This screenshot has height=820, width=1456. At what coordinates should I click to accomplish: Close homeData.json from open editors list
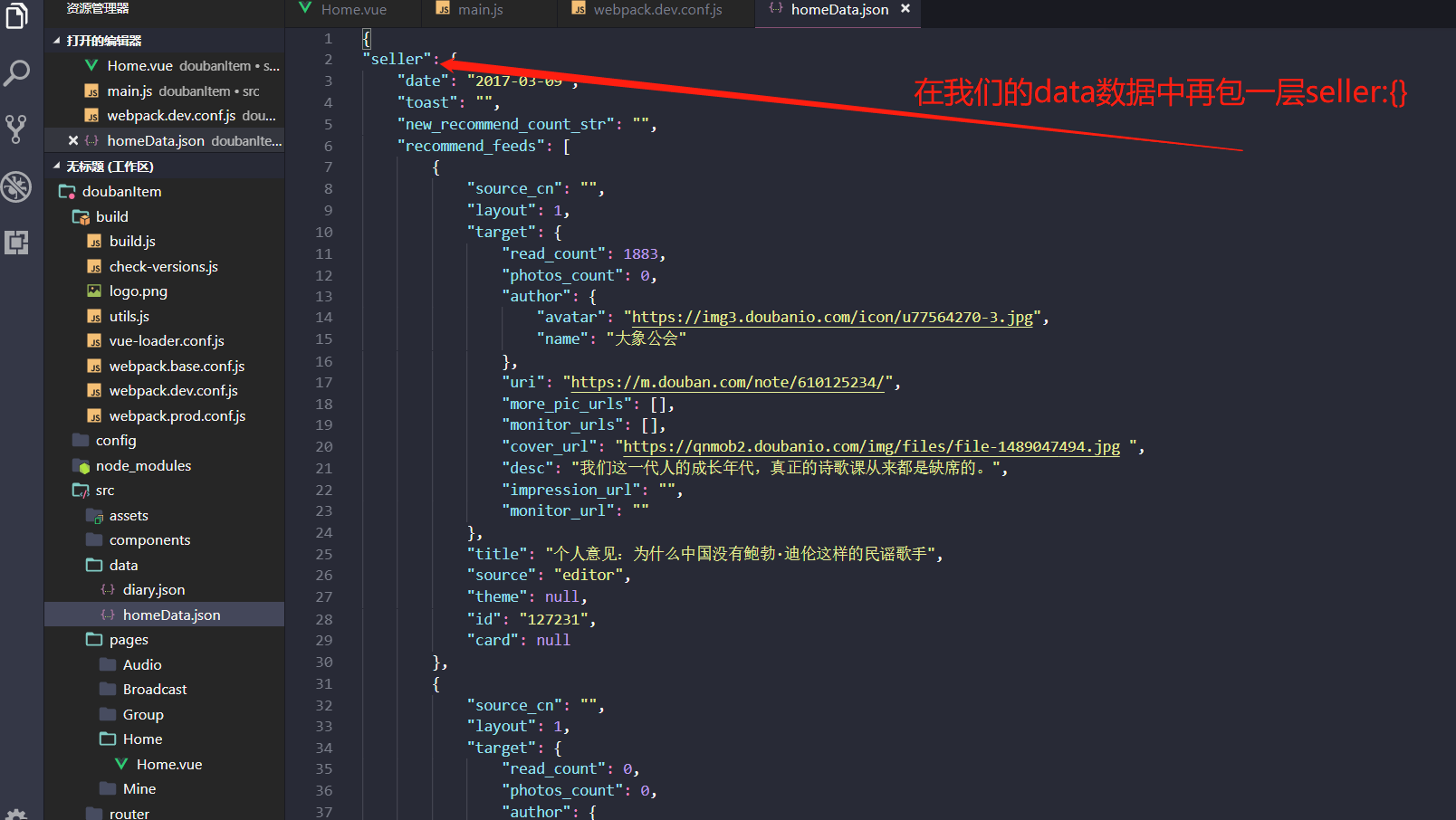(x=73, y=140)
